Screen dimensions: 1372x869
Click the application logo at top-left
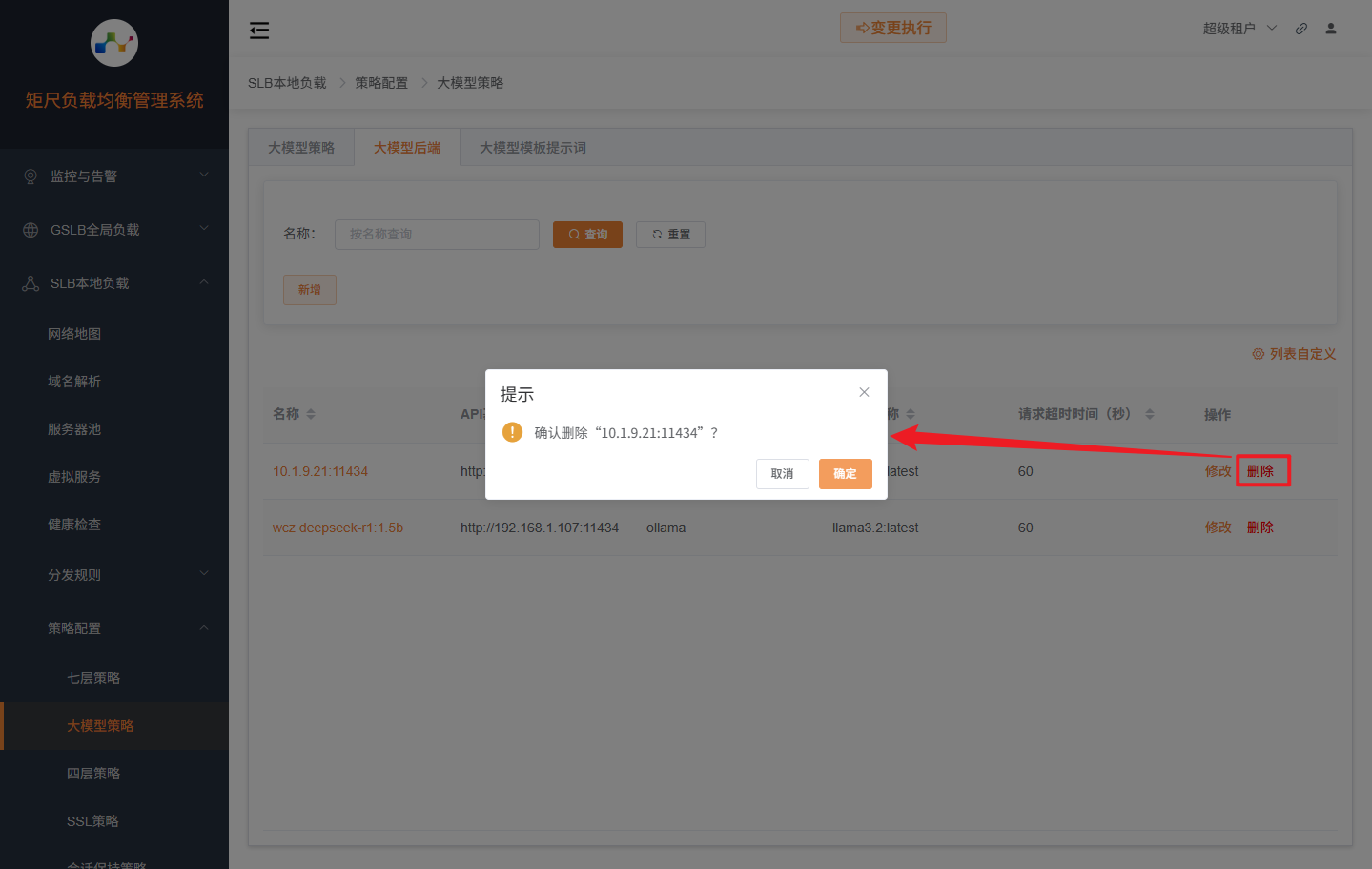pos(114,43)
